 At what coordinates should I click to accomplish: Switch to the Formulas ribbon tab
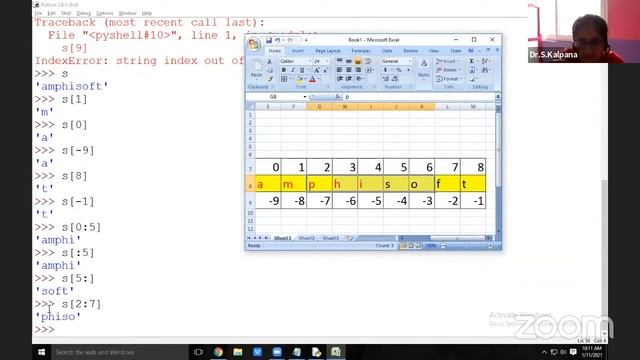tap(361, 51)
